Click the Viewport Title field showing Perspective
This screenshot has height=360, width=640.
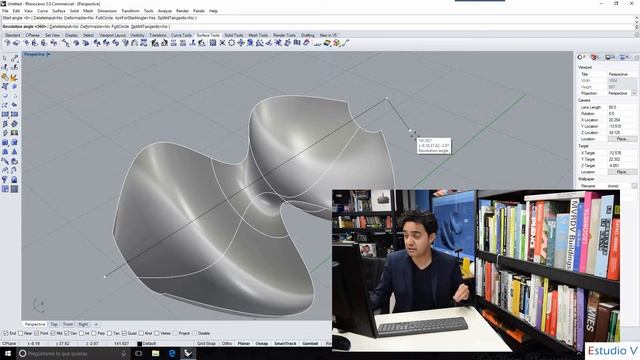pyautogui.click(x=622, y=74)
